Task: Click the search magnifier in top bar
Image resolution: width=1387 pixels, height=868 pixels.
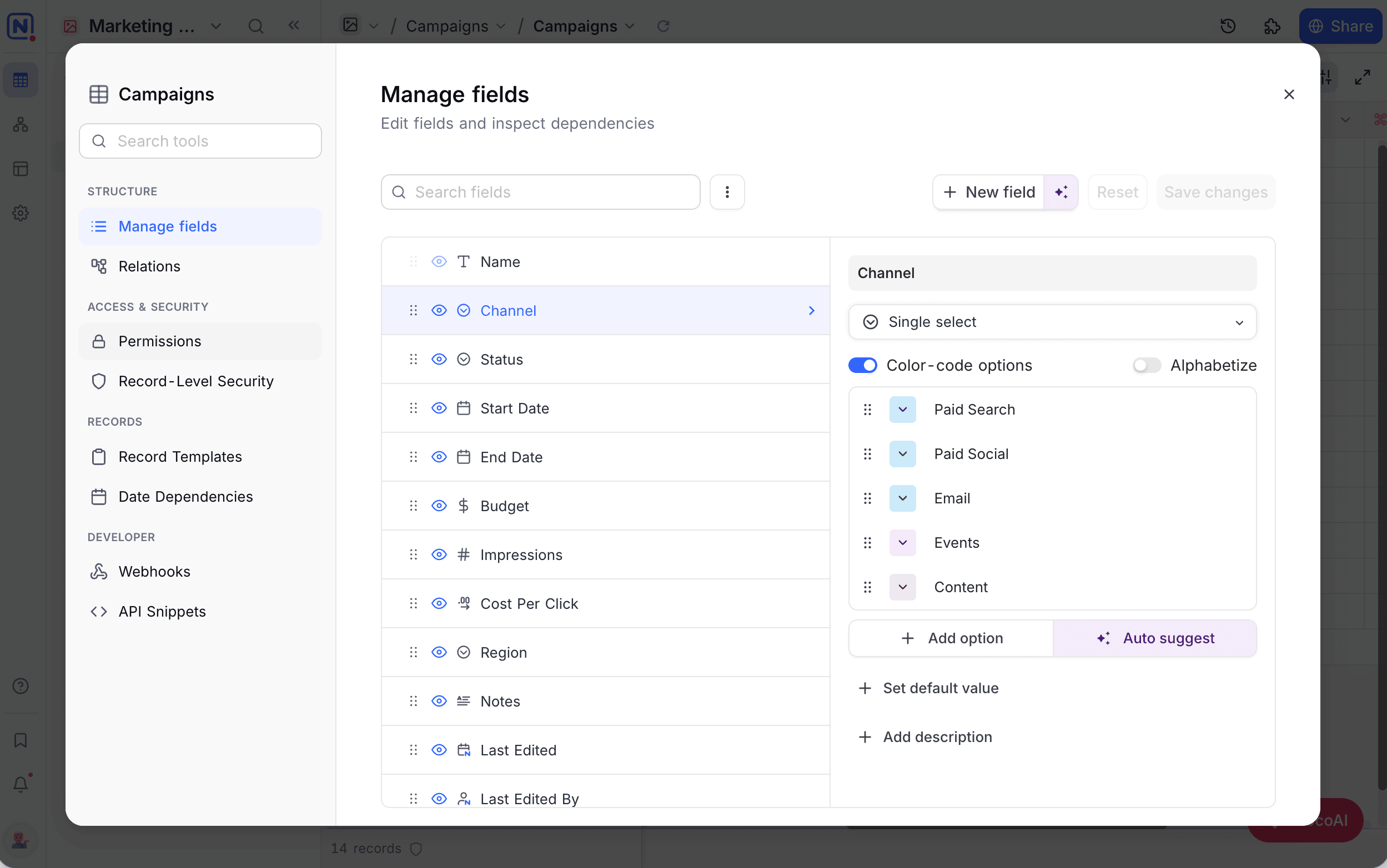Action: [255, 26]
